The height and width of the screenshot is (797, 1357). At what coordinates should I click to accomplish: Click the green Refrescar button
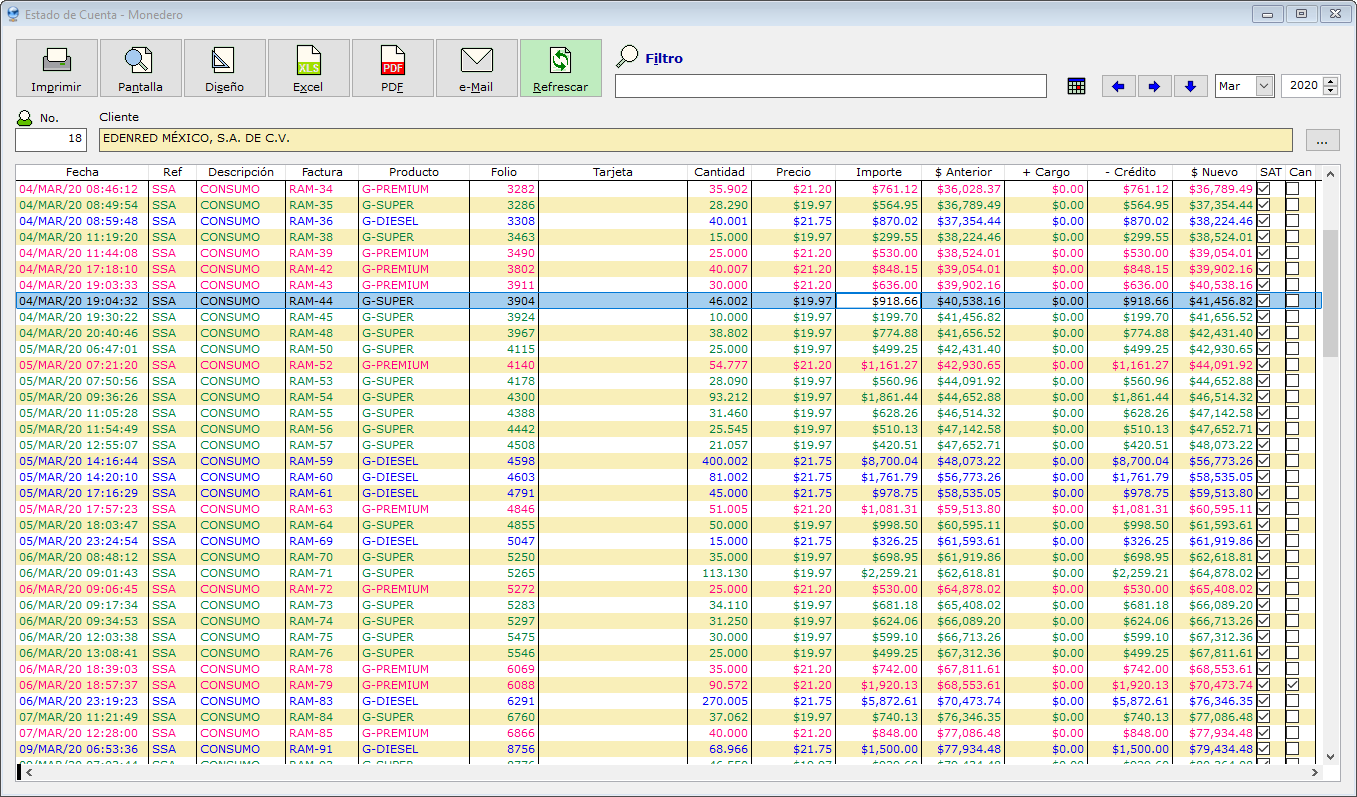click(560, 67)
